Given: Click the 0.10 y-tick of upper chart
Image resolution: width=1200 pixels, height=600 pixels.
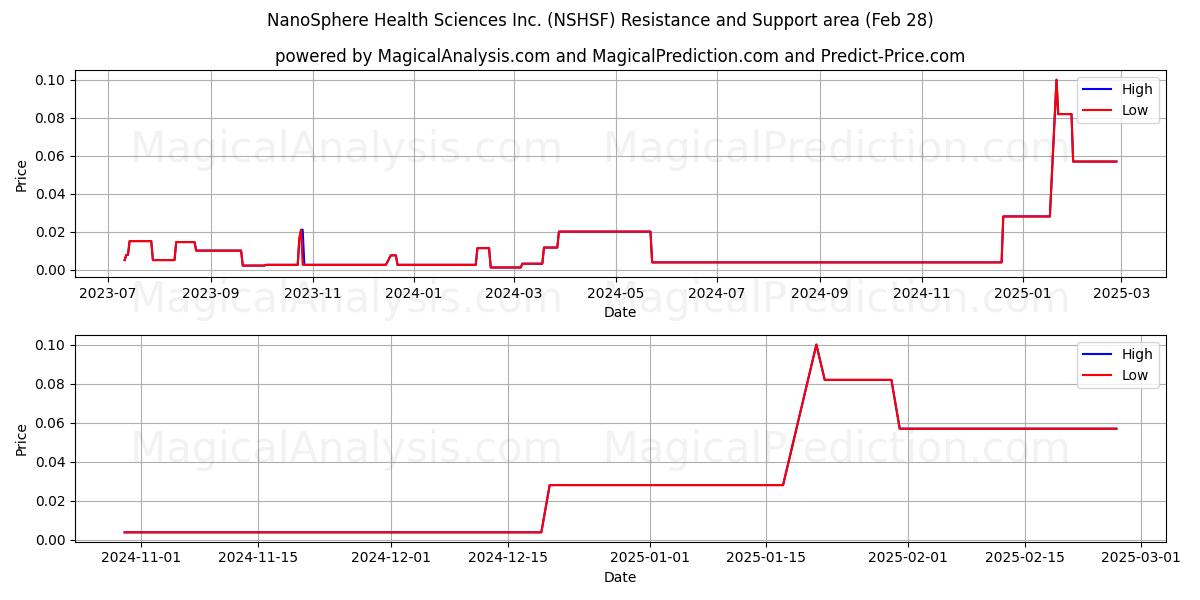Looking at the screenshot, I should [x=52, y=80].
